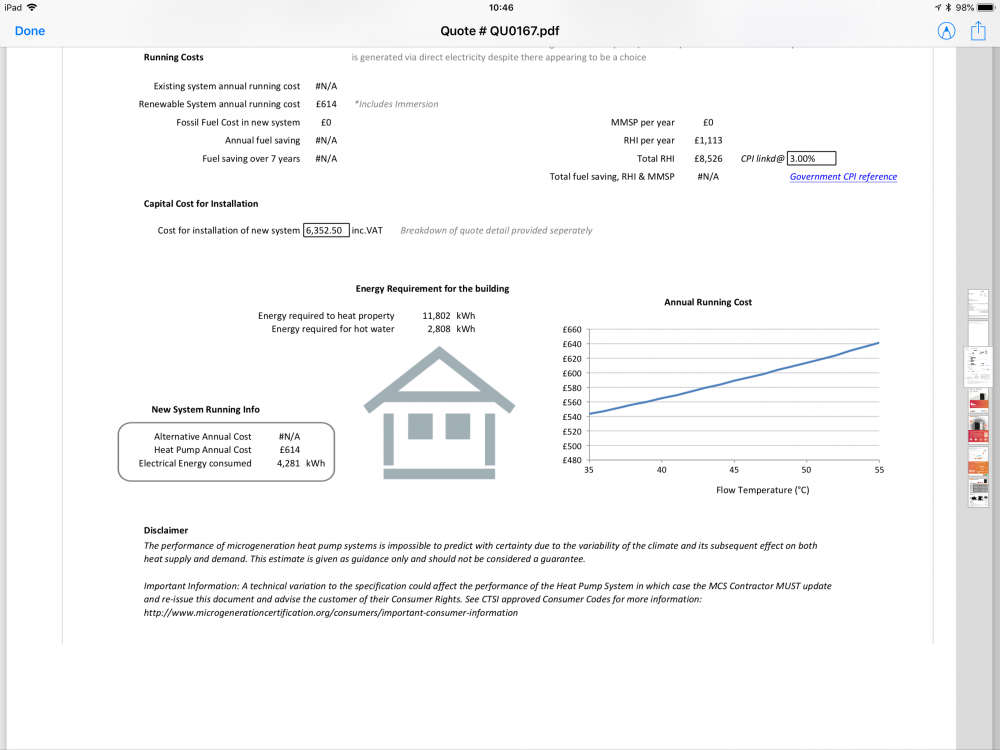
Task: Open the Government CPI reference link
Action: (843, 177)
